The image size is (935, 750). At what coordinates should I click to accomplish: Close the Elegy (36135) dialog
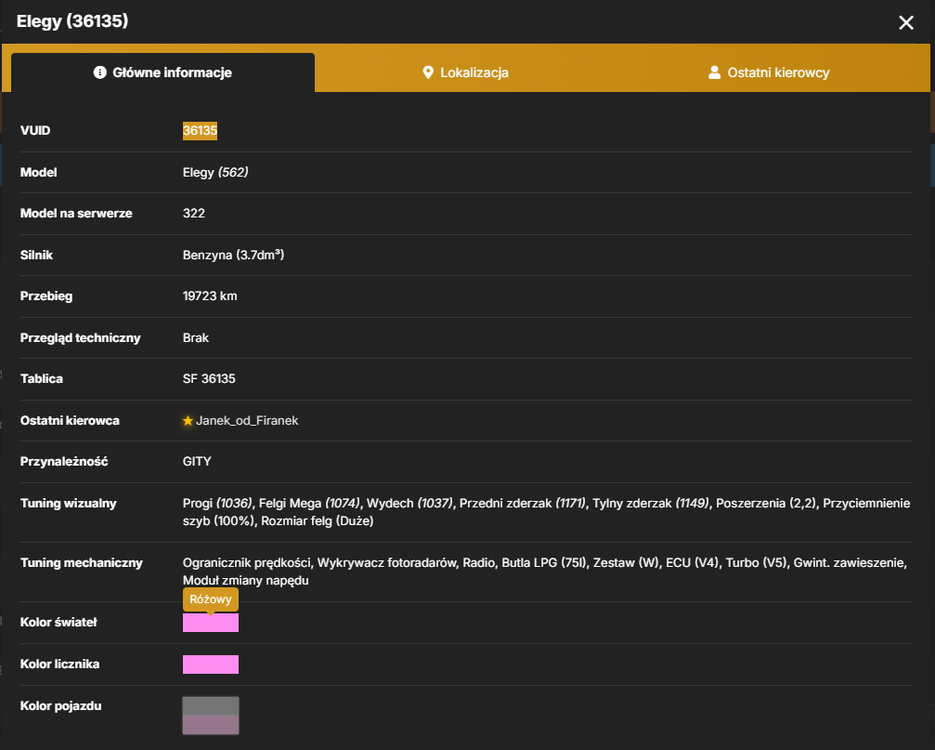pos(906,23)
